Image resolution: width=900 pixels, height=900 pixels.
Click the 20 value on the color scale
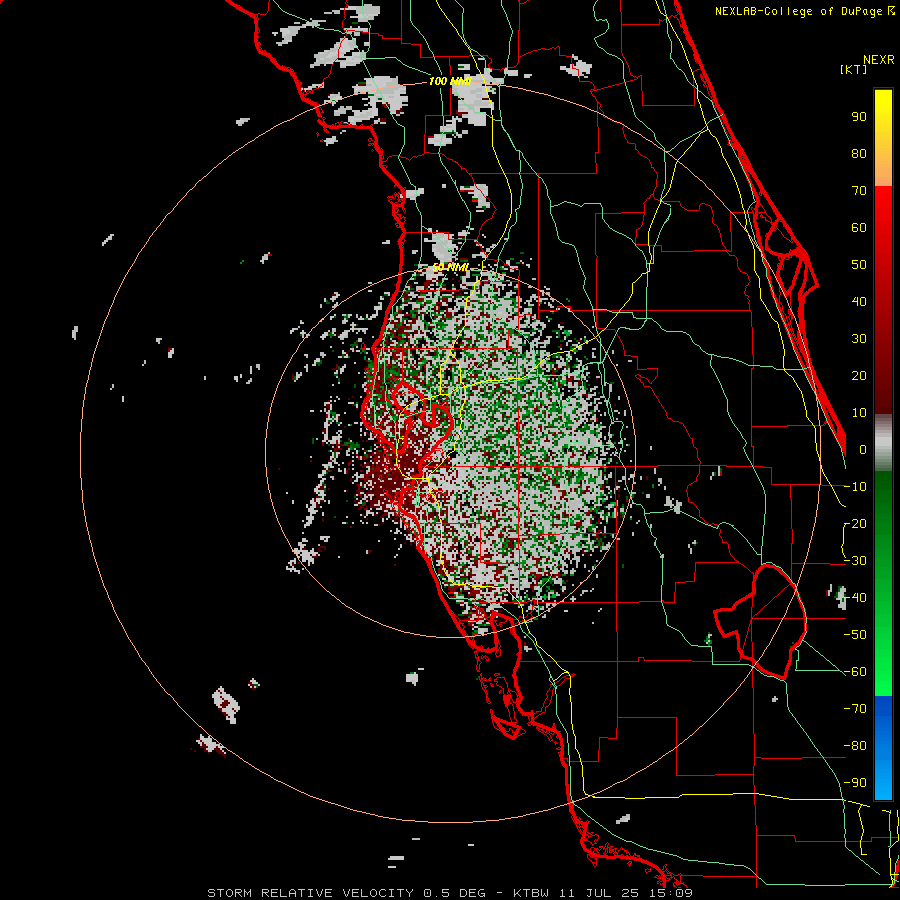pyautogui.click(x=859, y=376)
